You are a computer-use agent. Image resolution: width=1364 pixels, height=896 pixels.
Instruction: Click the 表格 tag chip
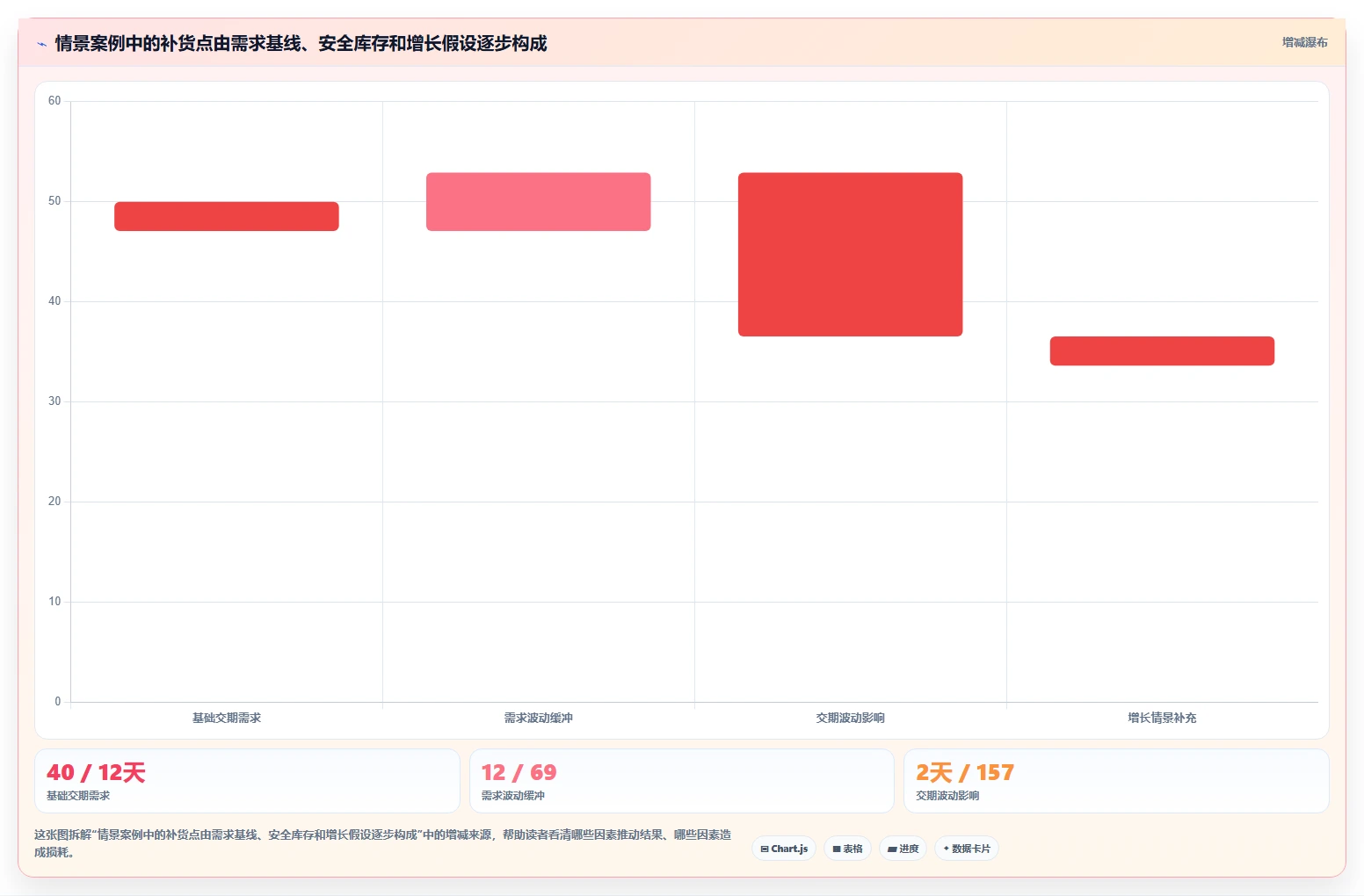coord(847,849)
